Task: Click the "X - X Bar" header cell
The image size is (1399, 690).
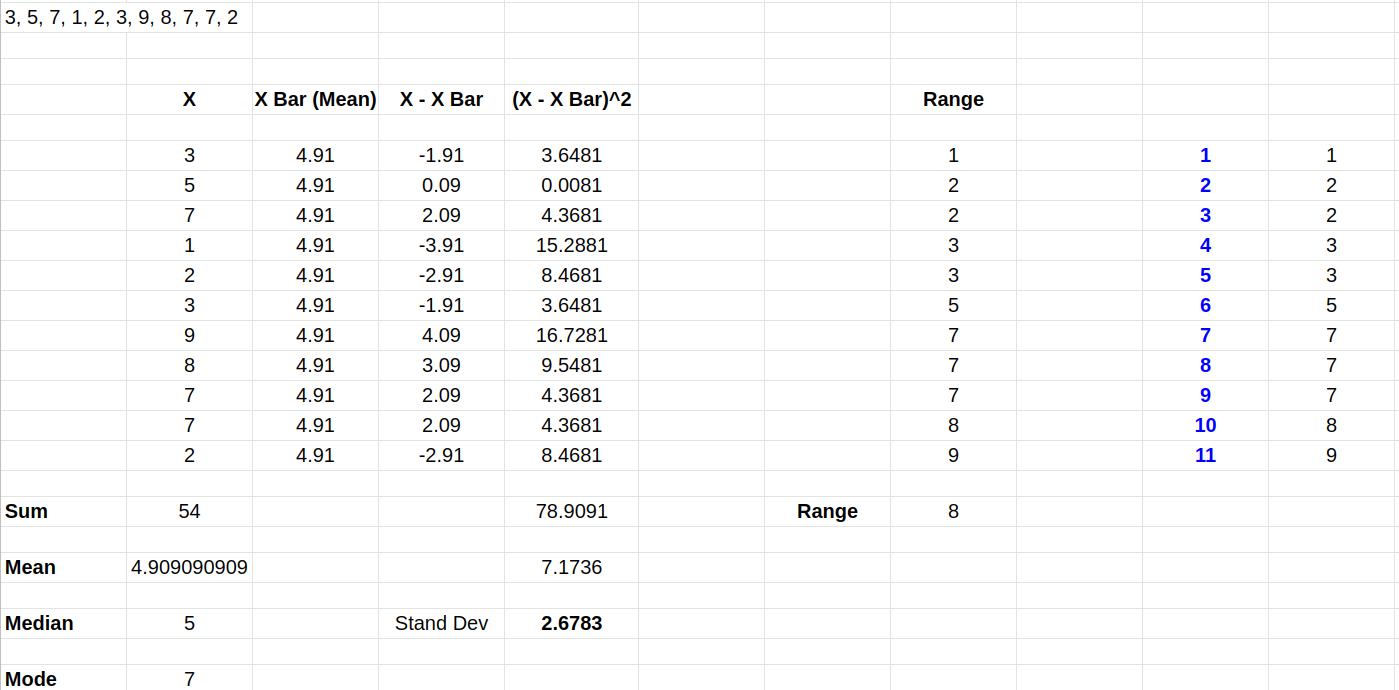Action: click(x=441, y=99)
